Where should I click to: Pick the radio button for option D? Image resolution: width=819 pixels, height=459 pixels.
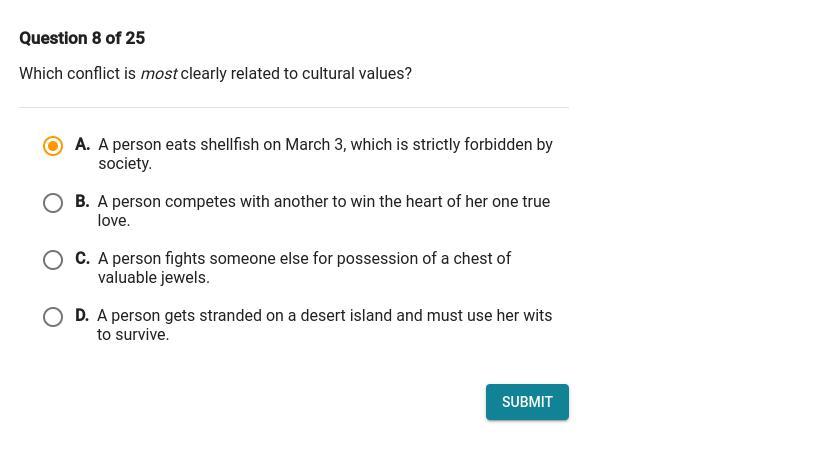click(x=53, y=317)
